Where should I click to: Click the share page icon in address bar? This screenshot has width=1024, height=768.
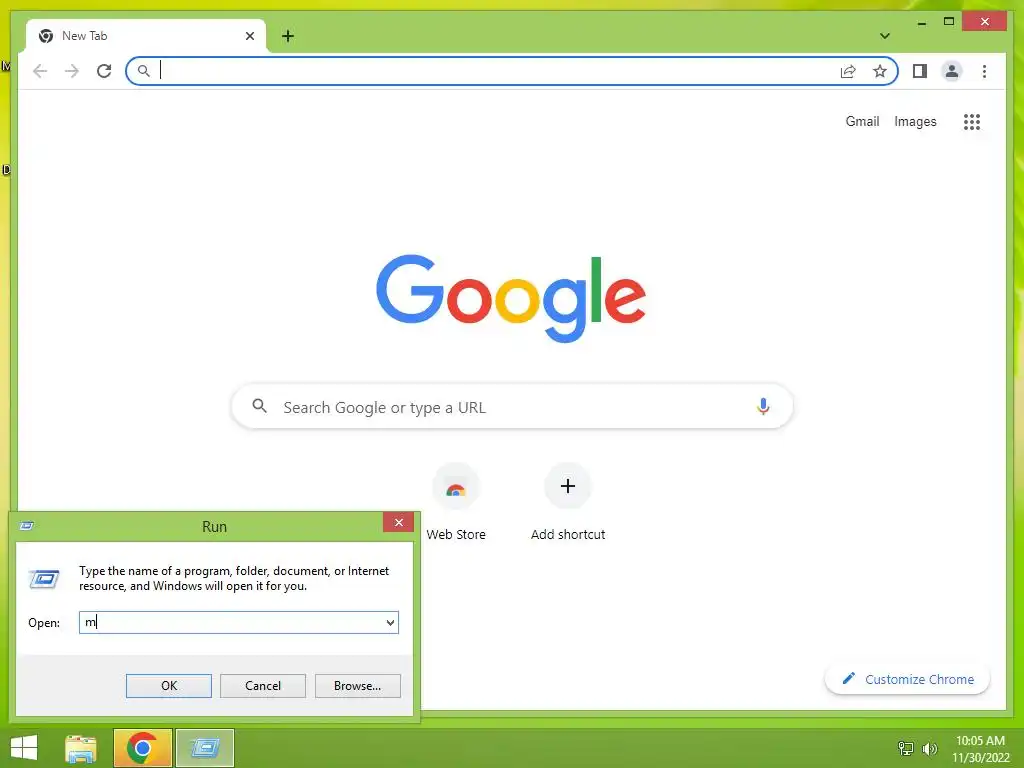click(848, 71)
